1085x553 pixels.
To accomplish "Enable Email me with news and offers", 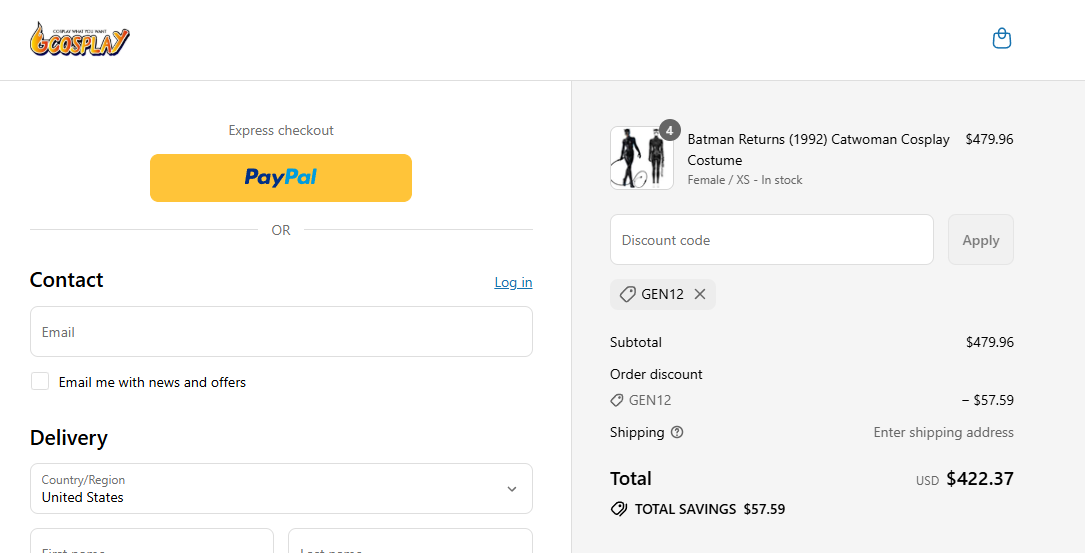I will (40, 381).
